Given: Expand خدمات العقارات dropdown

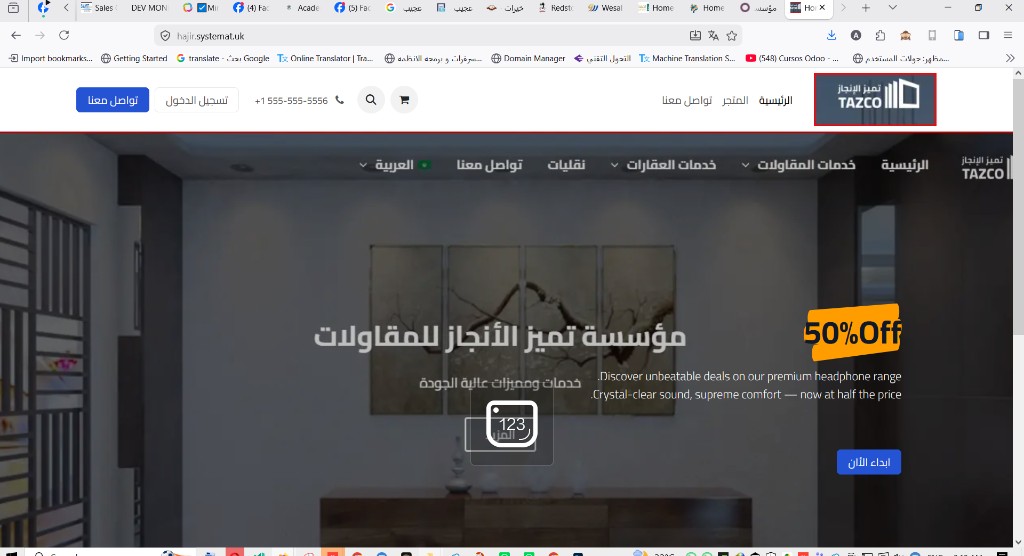Looking at the screenshot, I should coord(664,165).
